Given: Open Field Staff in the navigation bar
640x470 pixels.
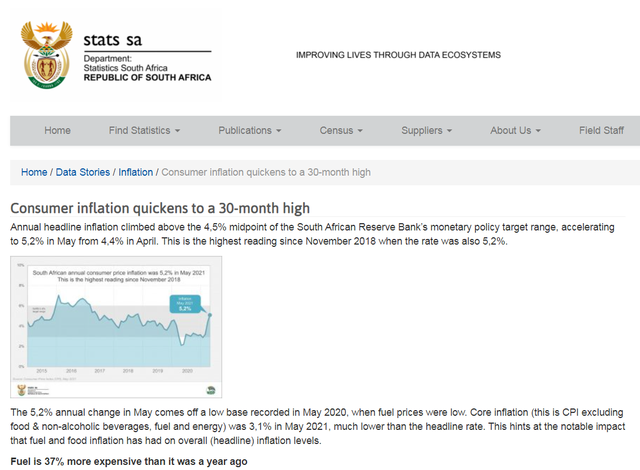Looking at the screenshot, I should [x=601, y=130].
